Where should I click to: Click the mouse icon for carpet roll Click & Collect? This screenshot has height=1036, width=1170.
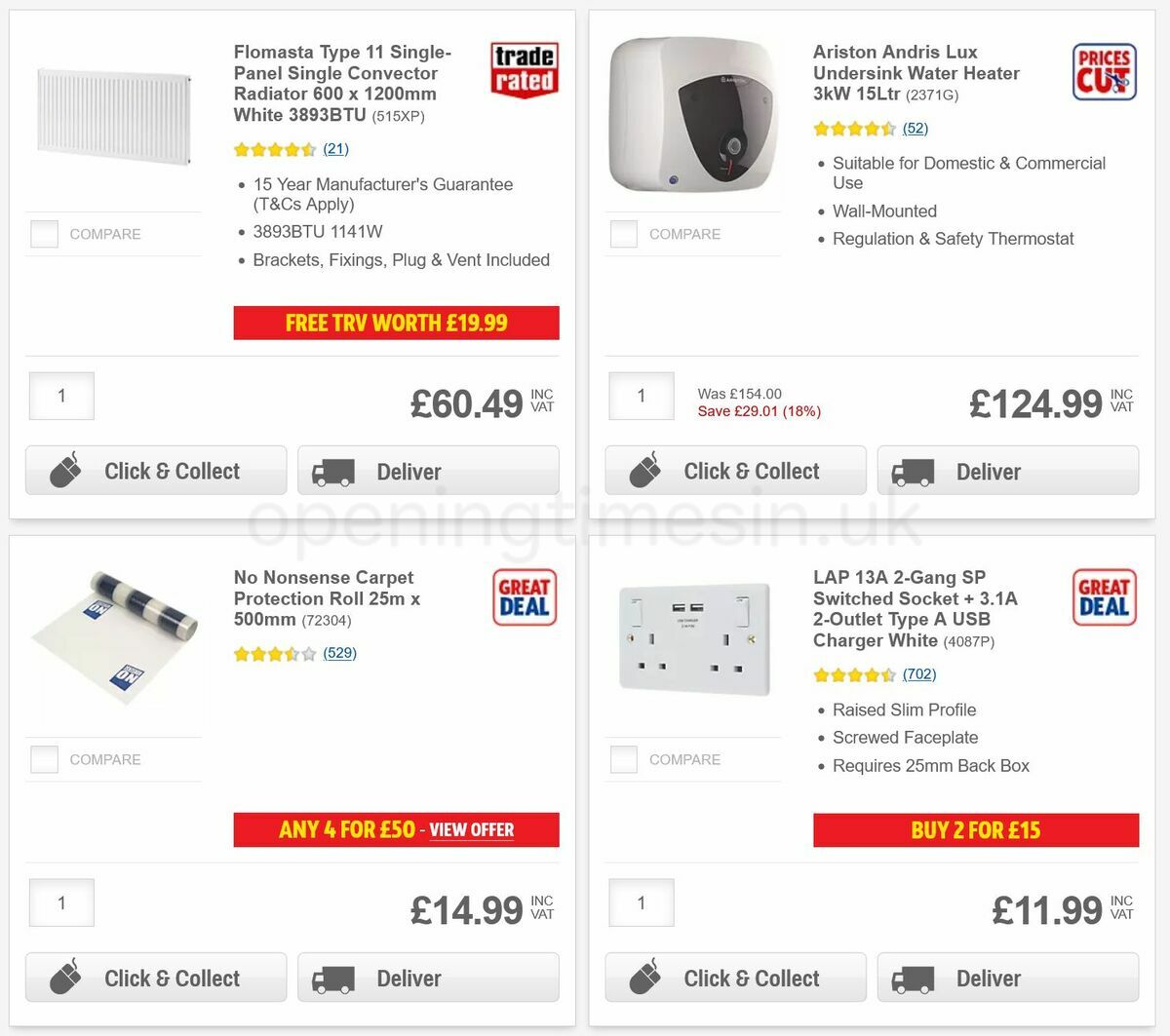pyautogui.click(x=64, y=978)
